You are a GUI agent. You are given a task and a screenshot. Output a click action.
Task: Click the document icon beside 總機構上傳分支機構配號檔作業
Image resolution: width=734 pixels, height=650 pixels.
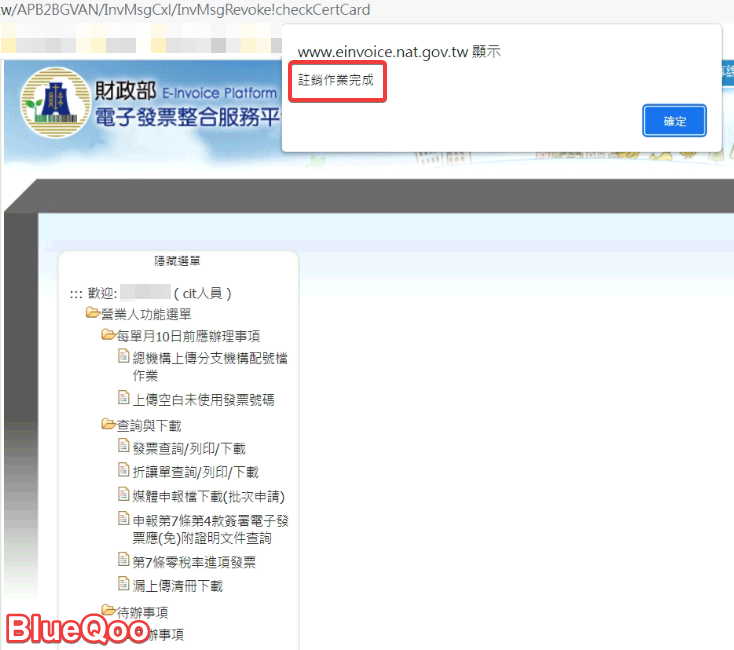coord(124,357)
